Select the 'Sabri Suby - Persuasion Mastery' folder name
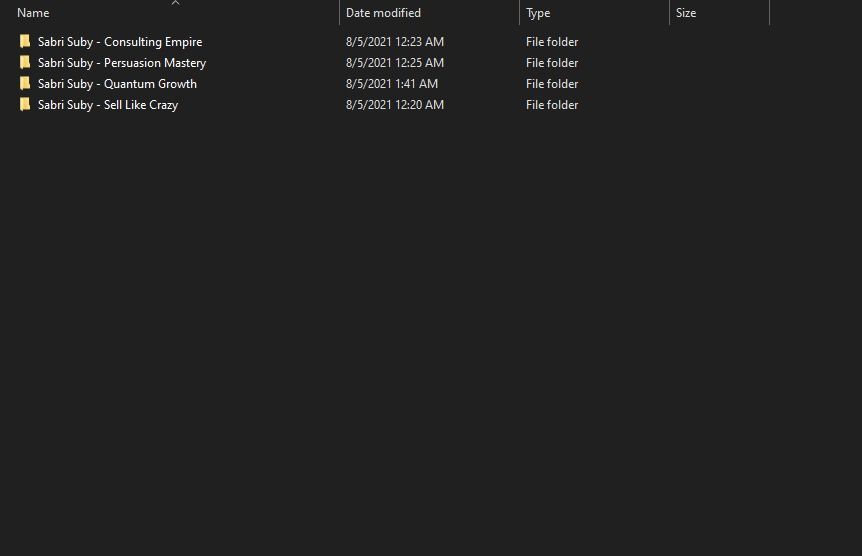 point(122,63)
